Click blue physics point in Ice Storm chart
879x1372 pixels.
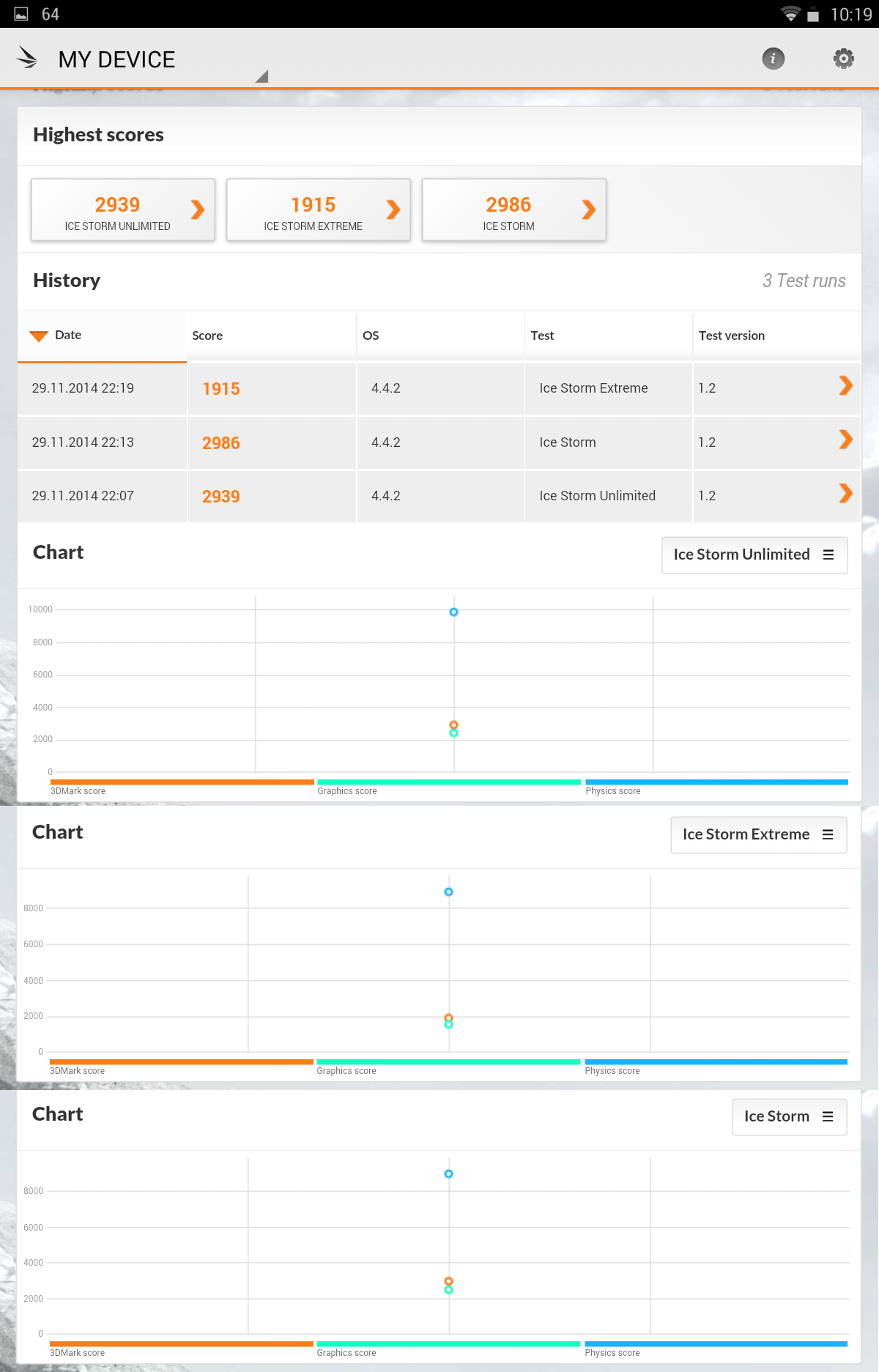coord(449,1173)
